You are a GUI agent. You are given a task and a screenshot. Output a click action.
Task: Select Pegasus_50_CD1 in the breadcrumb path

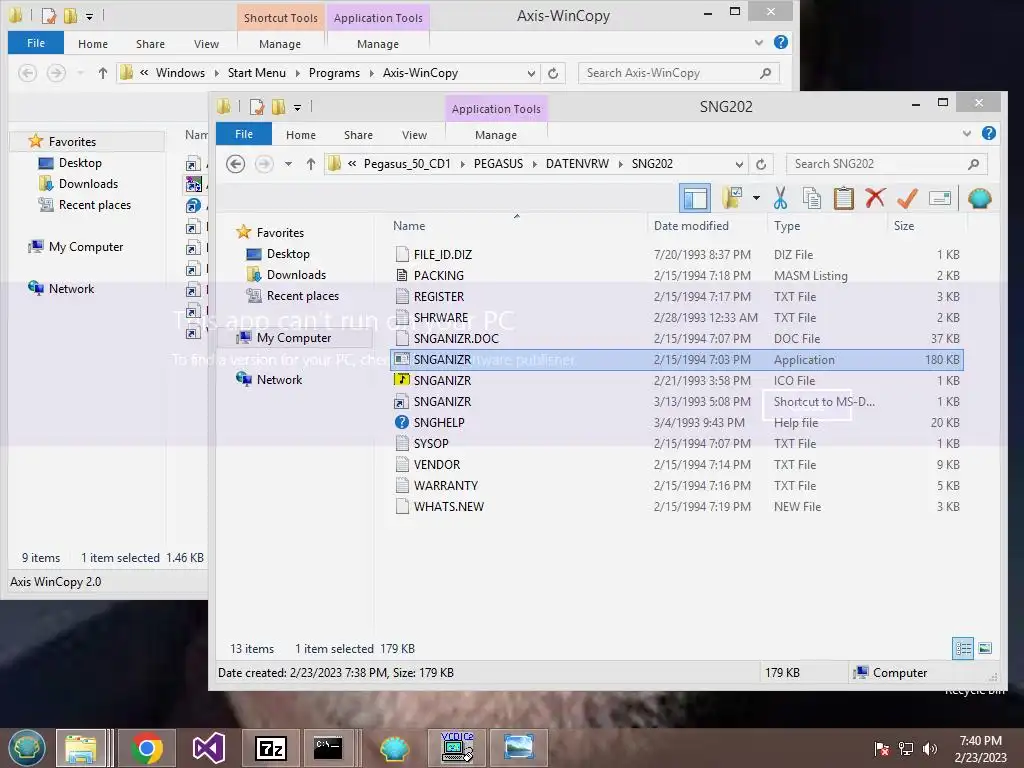point(407,164)
